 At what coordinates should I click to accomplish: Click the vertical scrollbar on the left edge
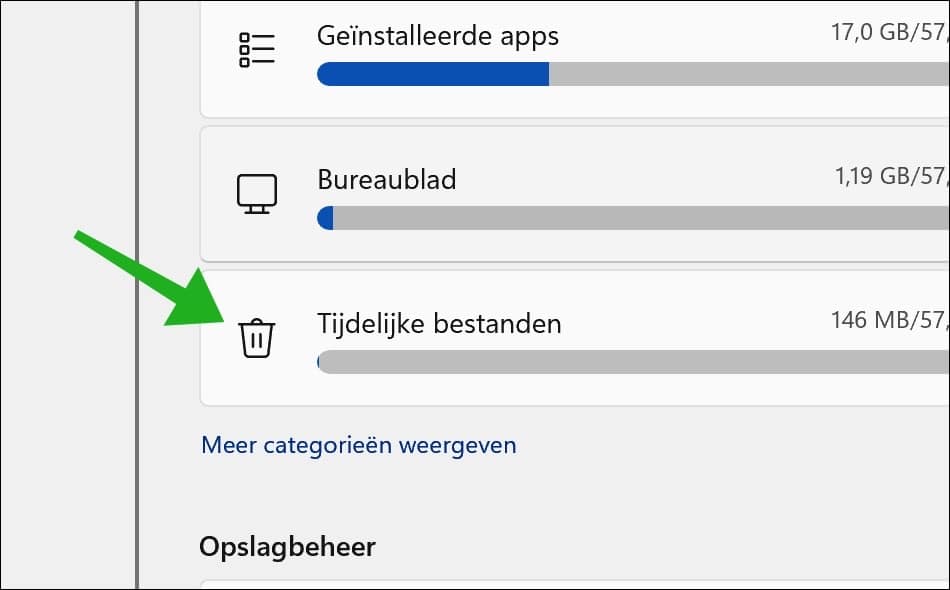(x=137, y=295)
